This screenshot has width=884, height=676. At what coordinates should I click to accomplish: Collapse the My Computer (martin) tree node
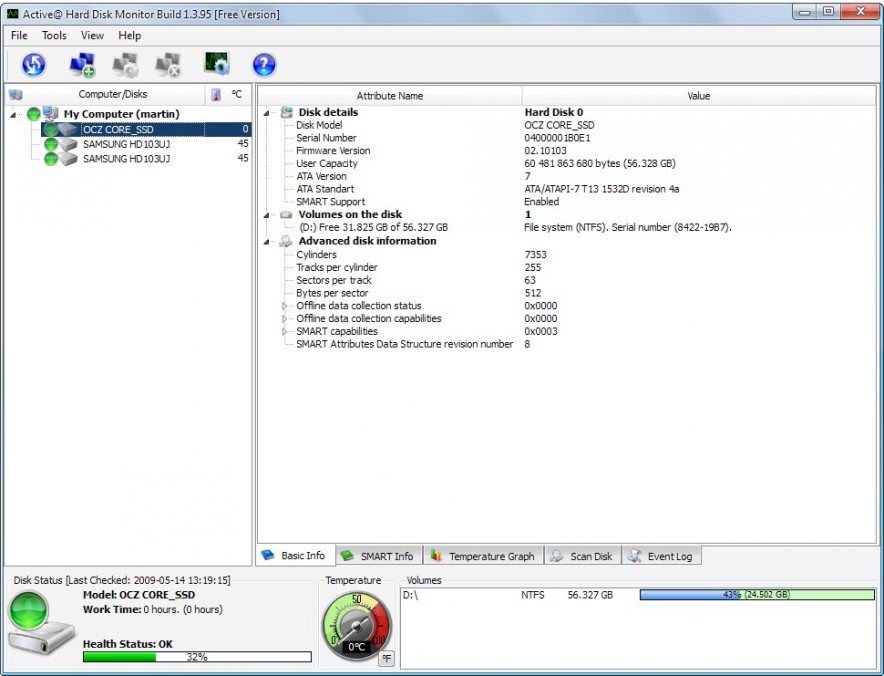pyautogui.click(x=14, y=114)
